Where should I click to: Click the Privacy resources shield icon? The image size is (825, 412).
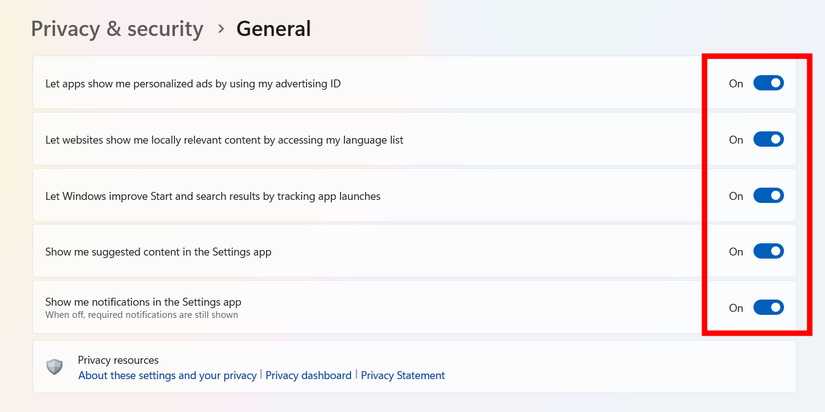[55, 367]
